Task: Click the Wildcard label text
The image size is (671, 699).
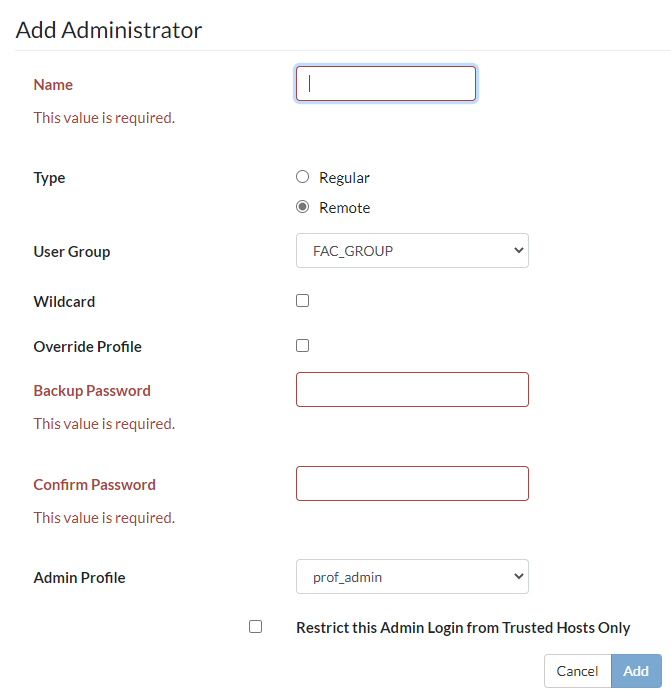Action: coord(64,301)
